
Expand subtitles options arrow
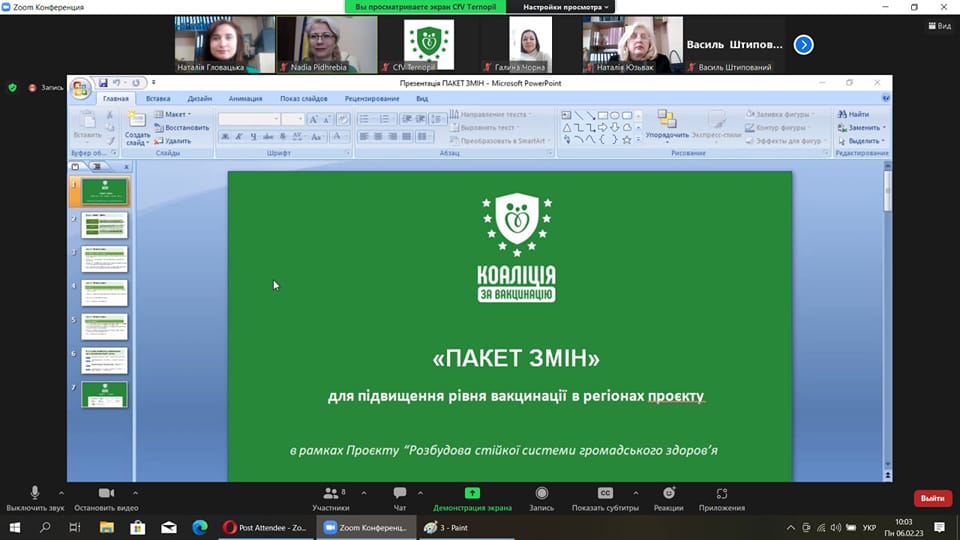(x=636, y=492)
